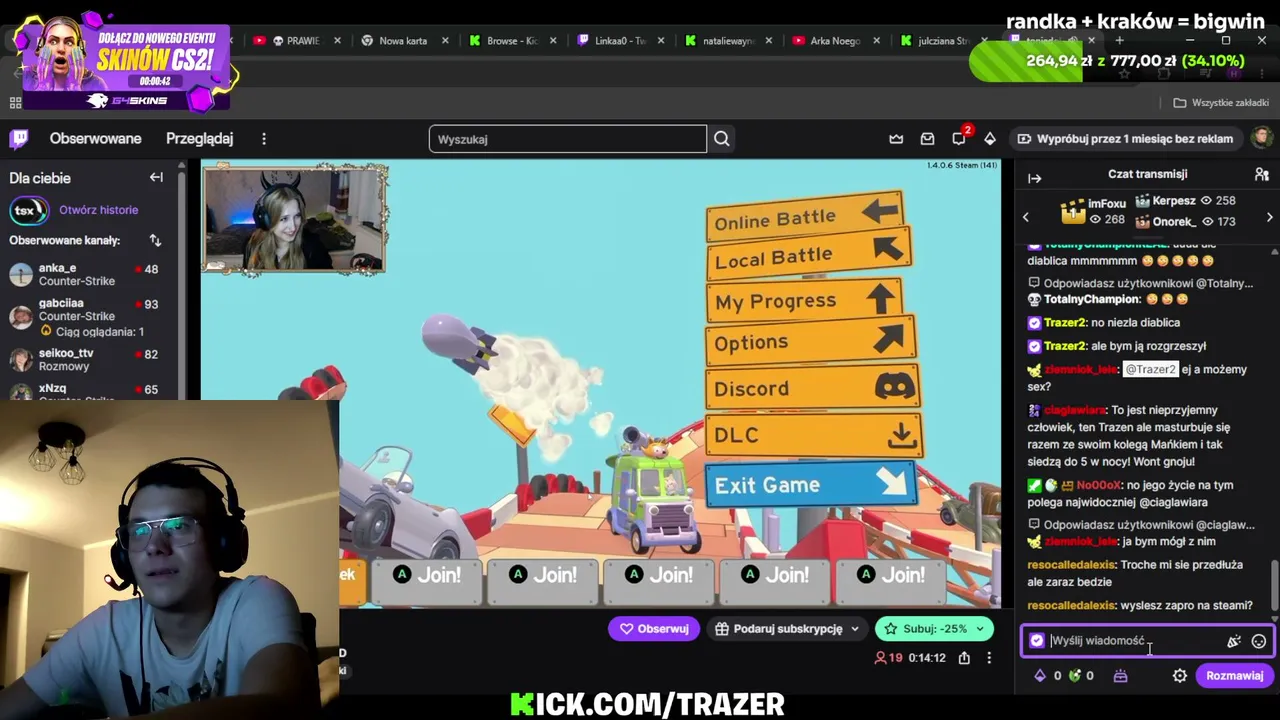The image size is (1280, 720).
Task: Open chat settings gear
Action: (1180, 676)
